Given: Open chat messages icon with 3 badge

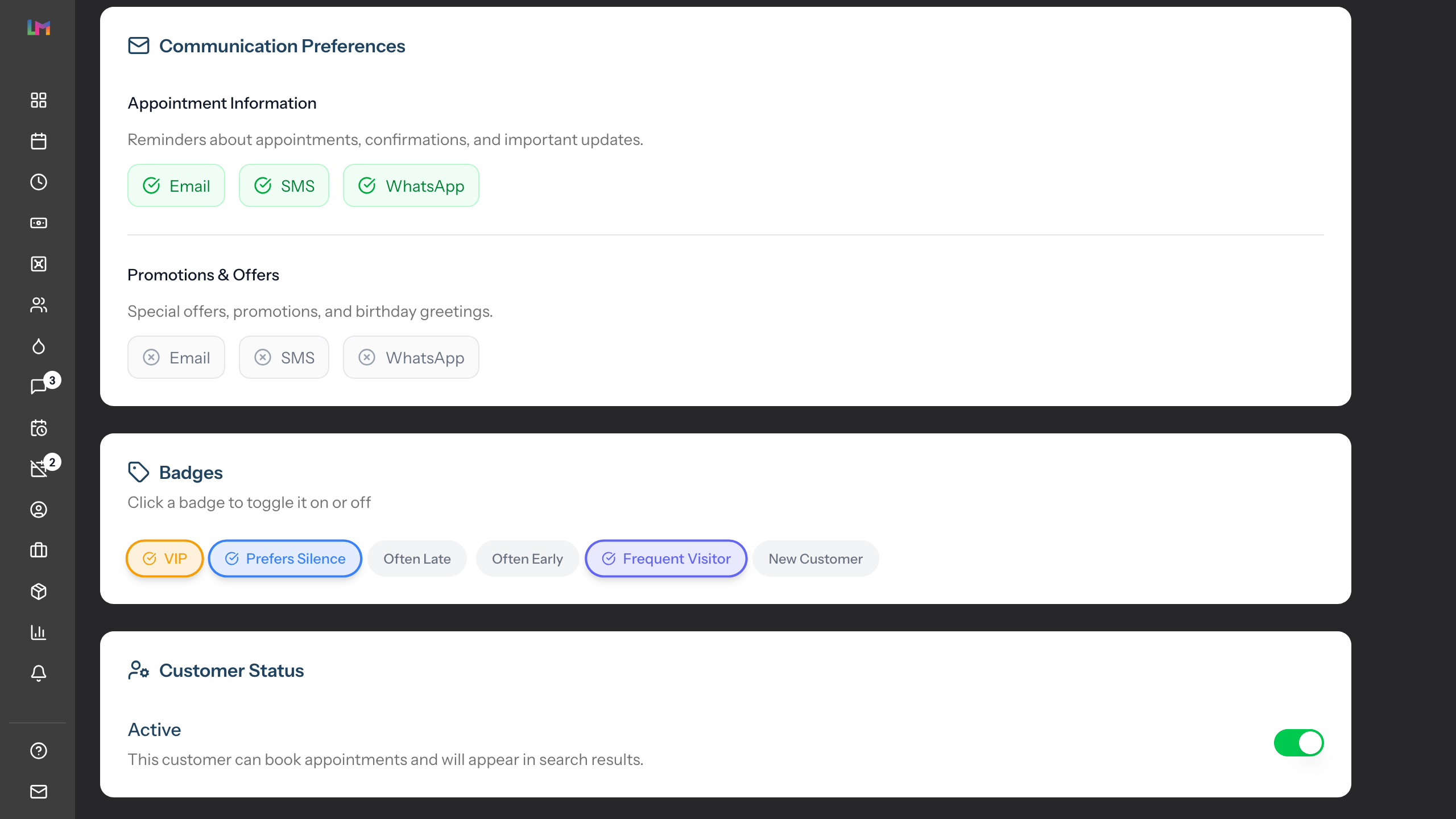Looking at the screenshot, I should click(39, 387).
